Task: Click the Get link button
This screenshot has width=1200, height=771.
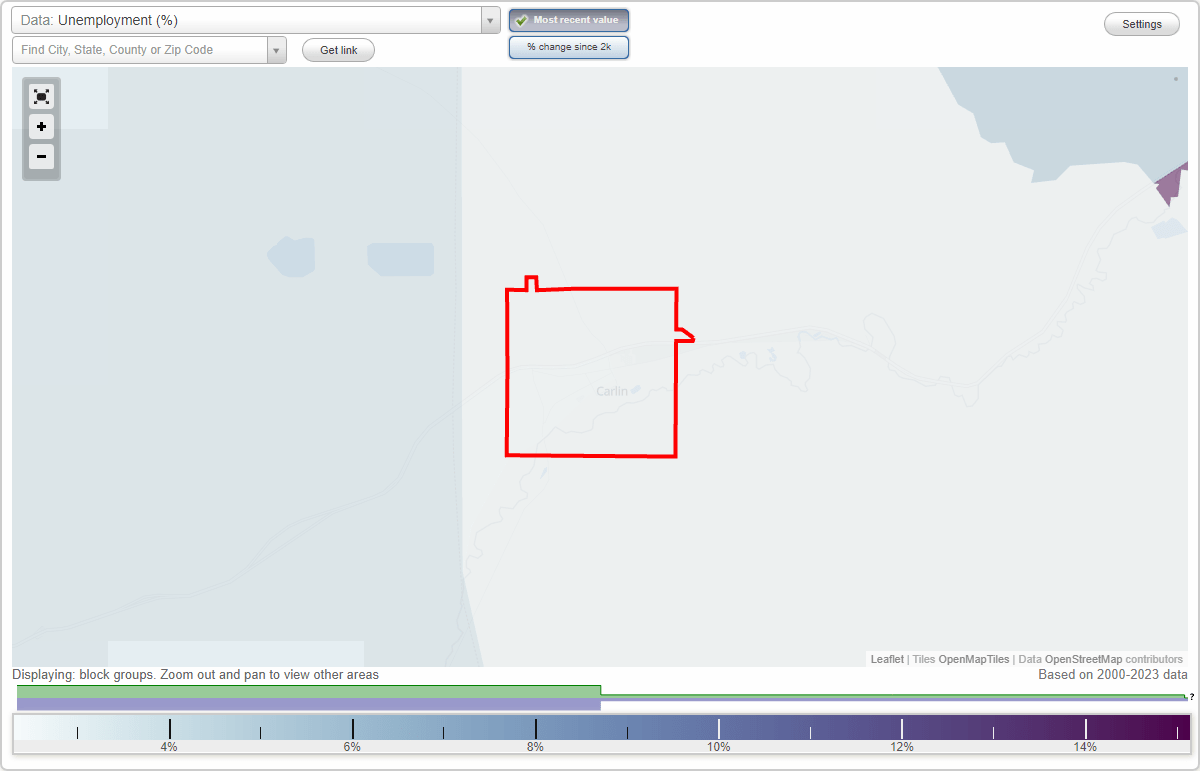Action: point(338,50)
